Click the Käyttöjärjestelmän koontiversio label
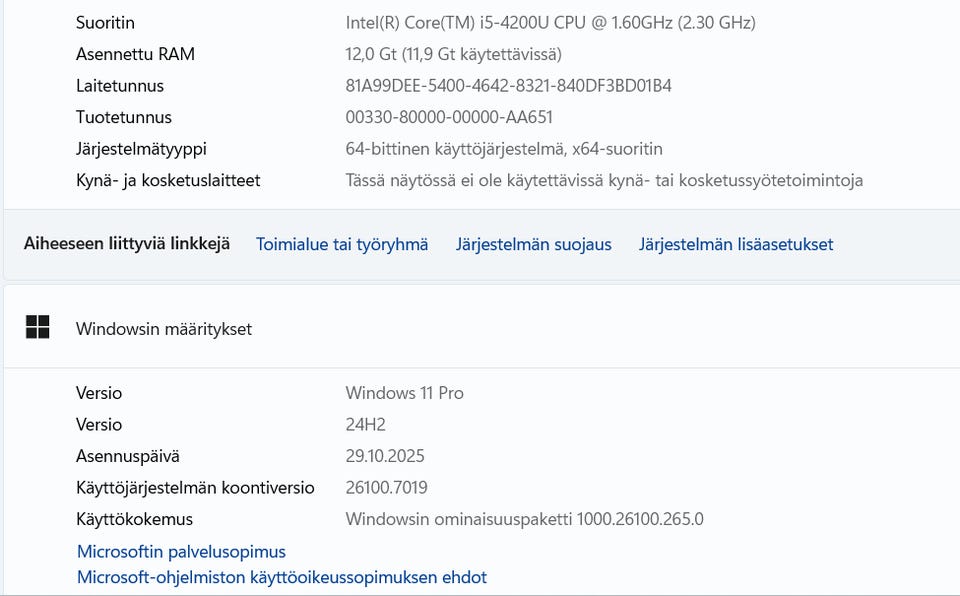Screen dimensions: 960x596 point(195,488)
